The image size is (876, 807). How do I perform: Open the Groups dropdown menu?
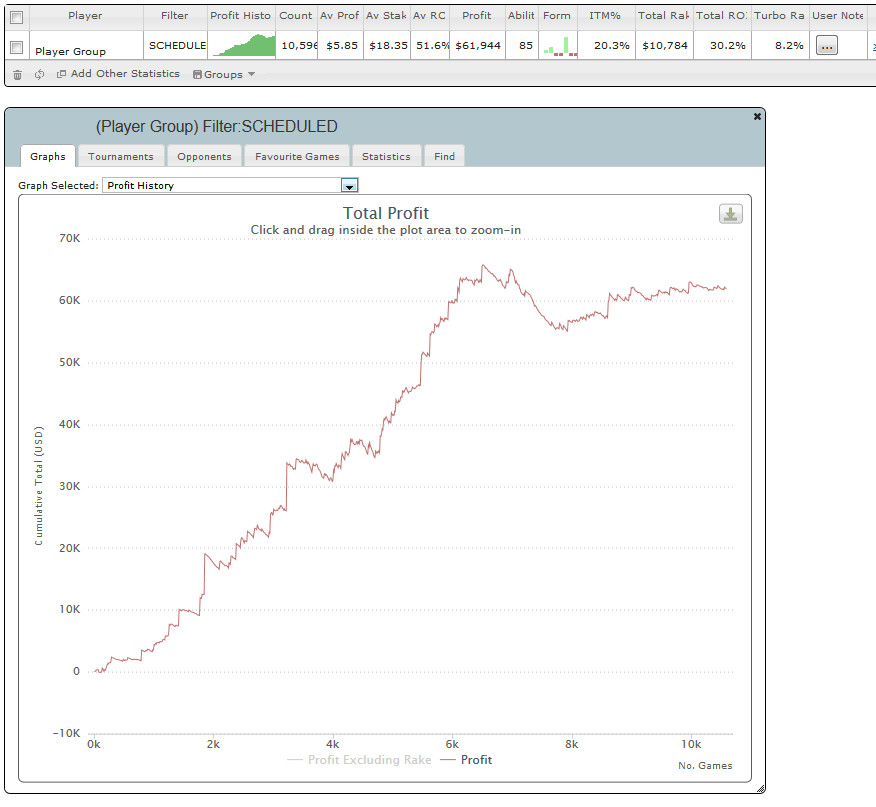point(224,74)
